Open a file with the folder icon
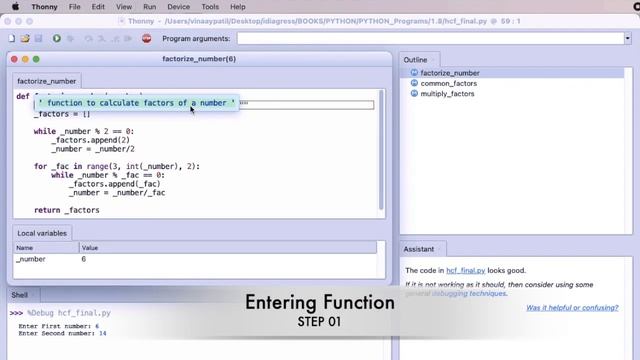Viewport: 640px width, 360px height. 25,38
